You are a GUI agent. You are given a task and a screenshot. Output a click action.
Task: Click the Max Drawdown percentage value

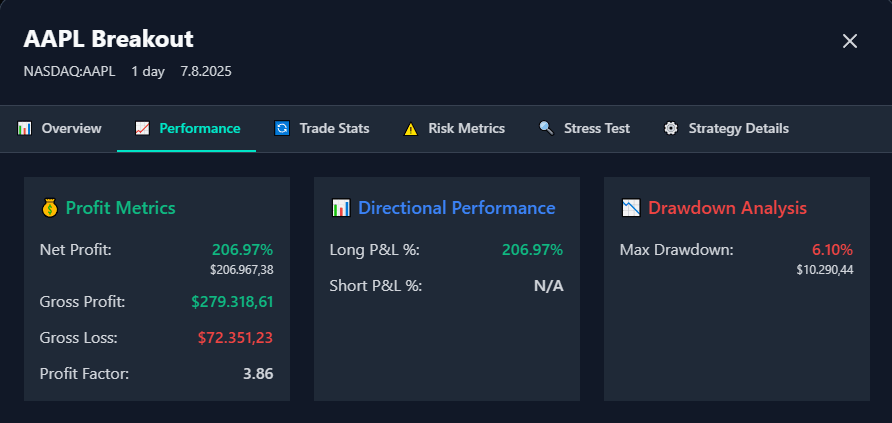coord(832,250)
